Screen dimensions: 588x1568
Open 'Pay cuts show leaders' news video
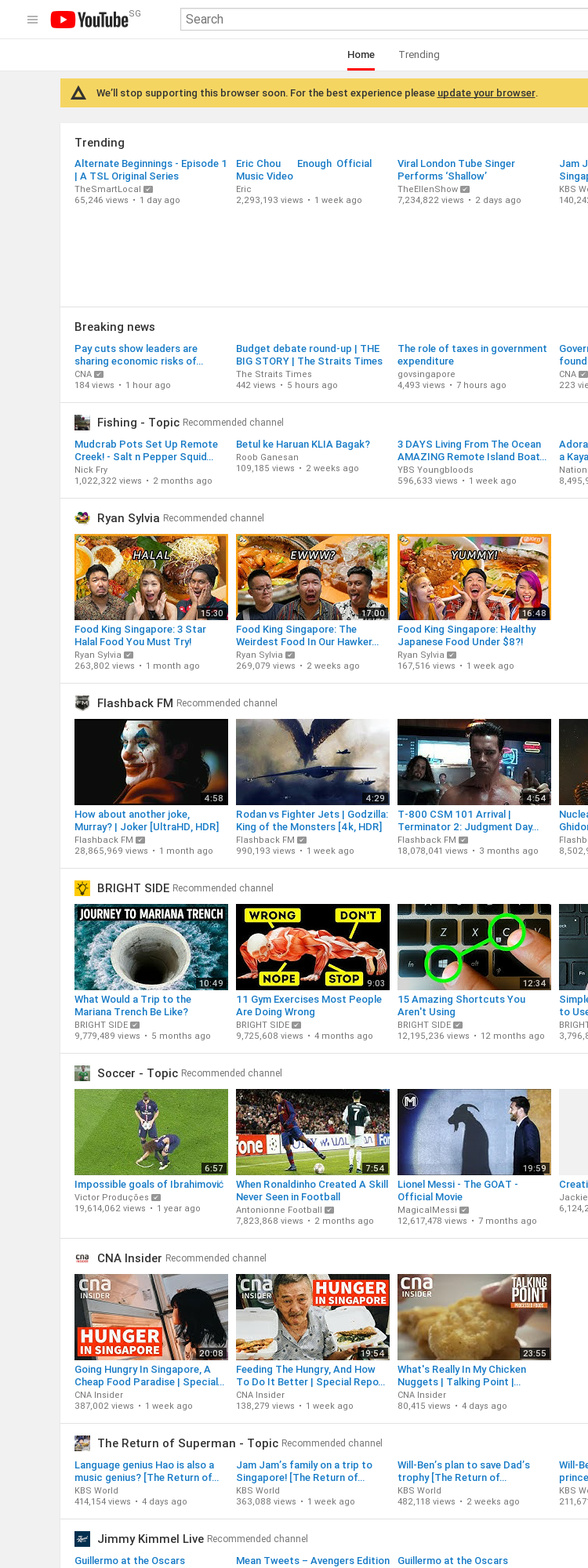coord(139,355)
